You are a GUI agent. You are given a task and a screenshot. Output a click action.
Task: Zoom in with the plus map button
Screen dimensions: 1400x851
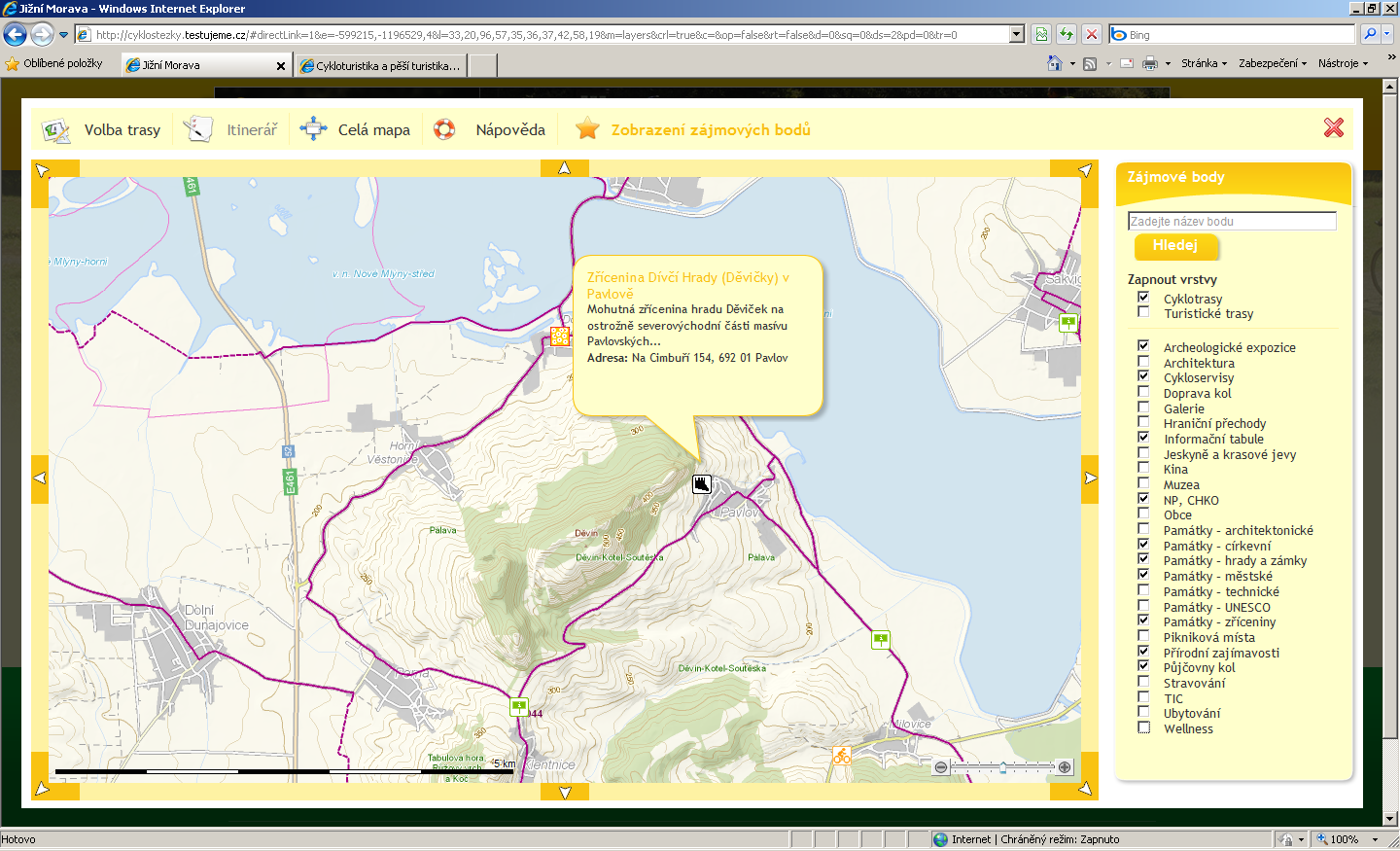click(1065, 767)
